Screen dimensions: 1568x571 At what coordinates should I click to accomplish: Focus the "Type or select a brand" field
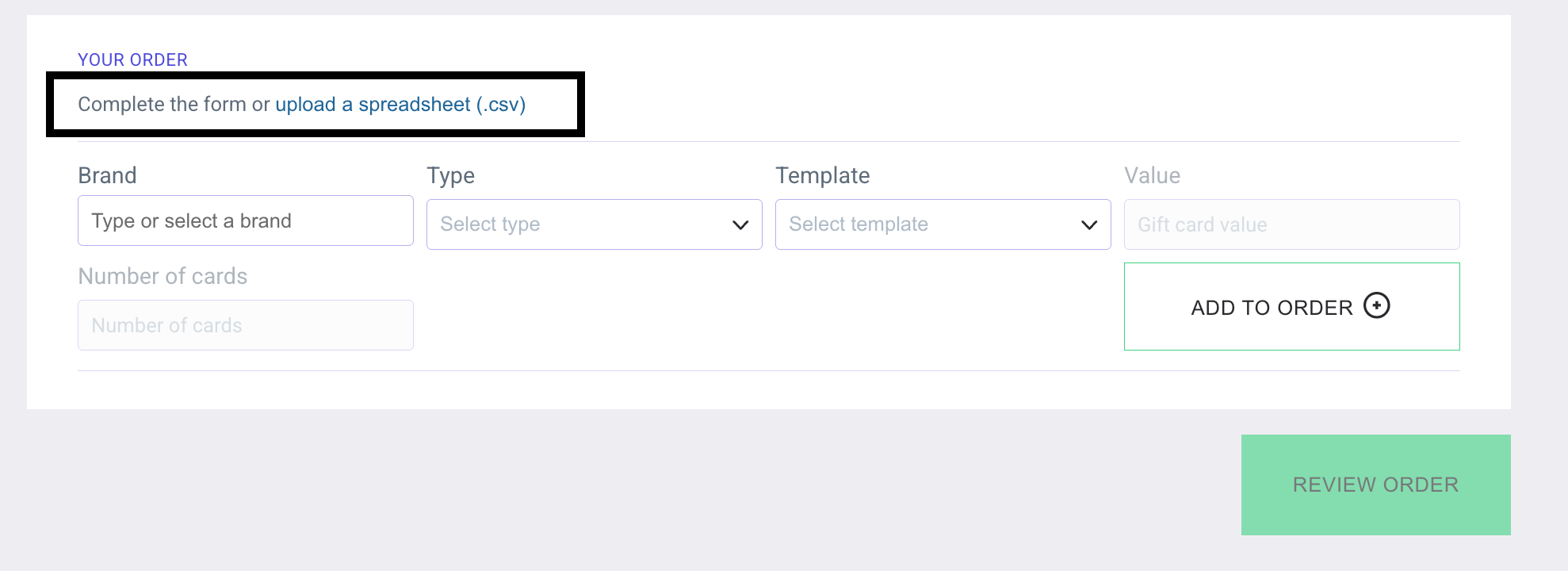[246, 220]
